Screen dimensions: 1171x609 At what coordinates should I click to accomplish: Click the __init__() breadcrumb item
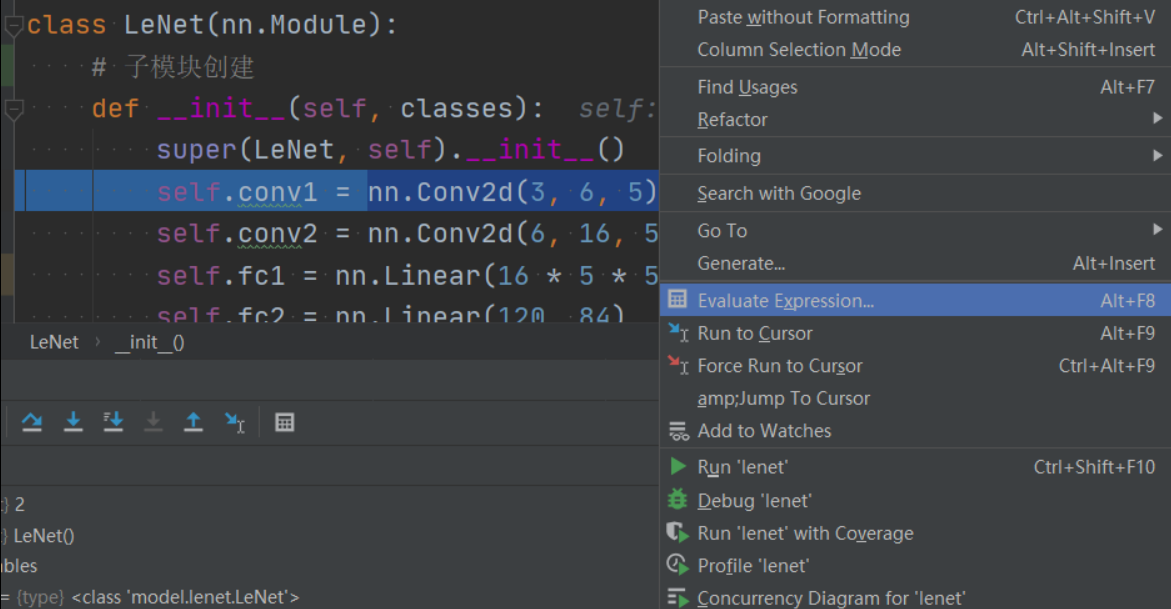coord(149,342)
